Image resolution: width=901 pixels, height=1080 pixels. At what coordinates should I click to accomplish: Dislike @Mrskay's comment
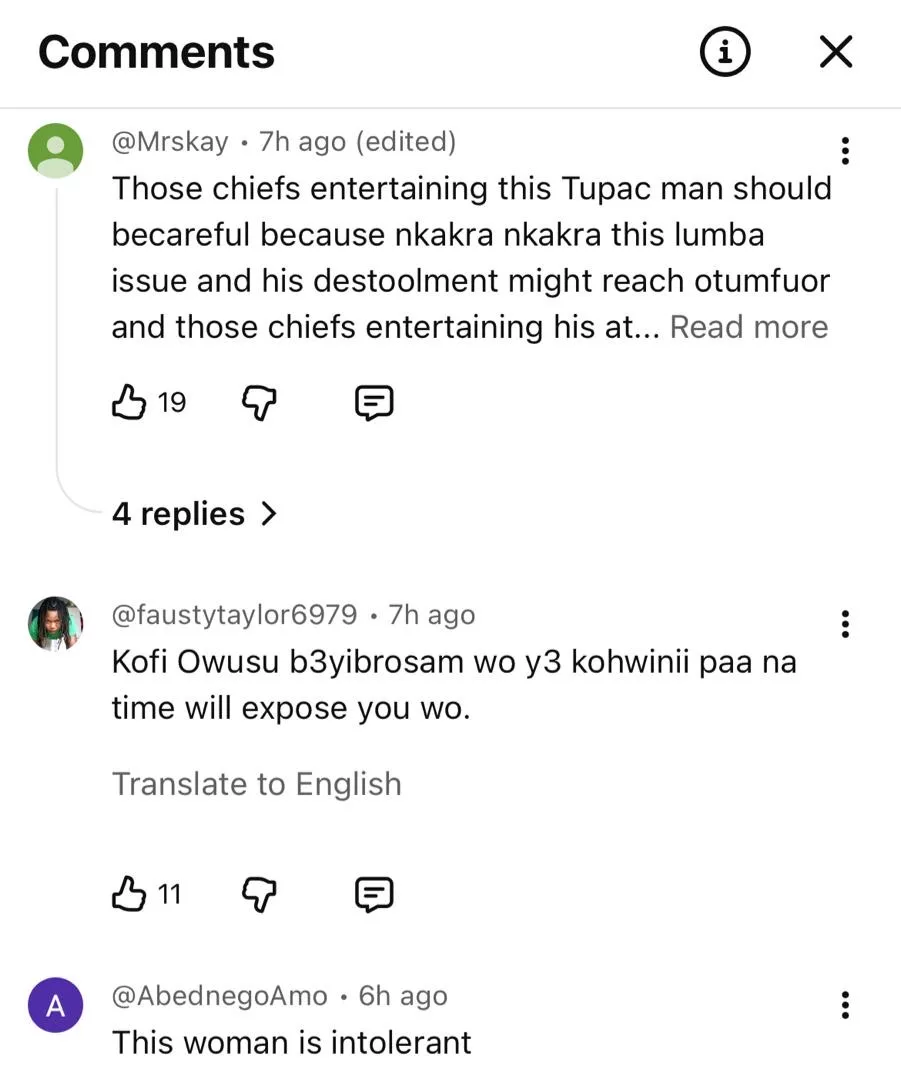260,403
